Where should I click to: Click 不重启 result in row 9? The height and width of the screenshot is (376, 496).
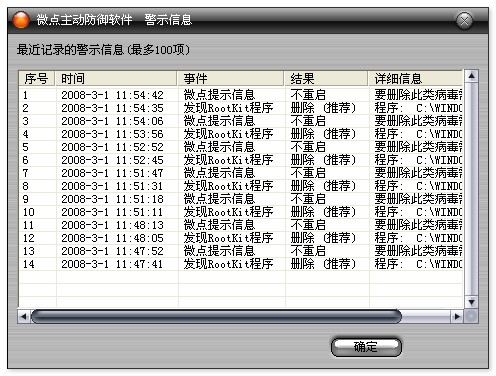point(308,199)
